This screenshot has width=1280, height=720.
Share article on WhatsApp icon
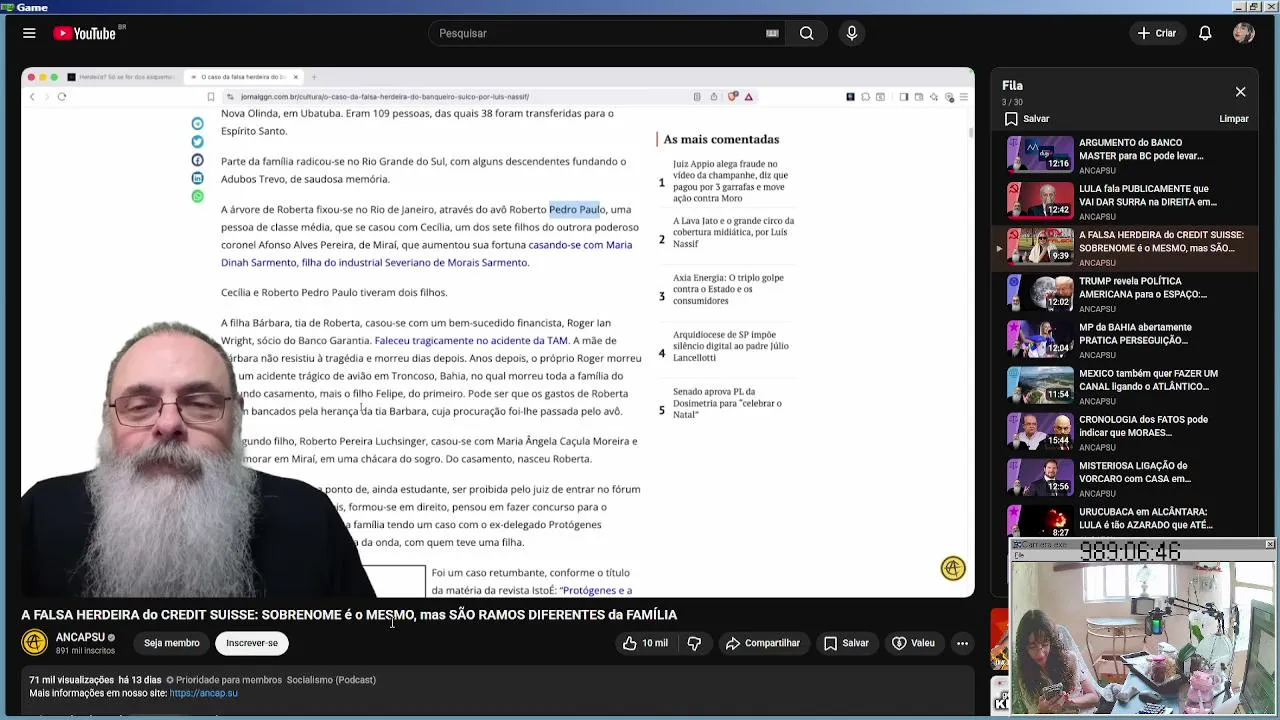(197, 196)
